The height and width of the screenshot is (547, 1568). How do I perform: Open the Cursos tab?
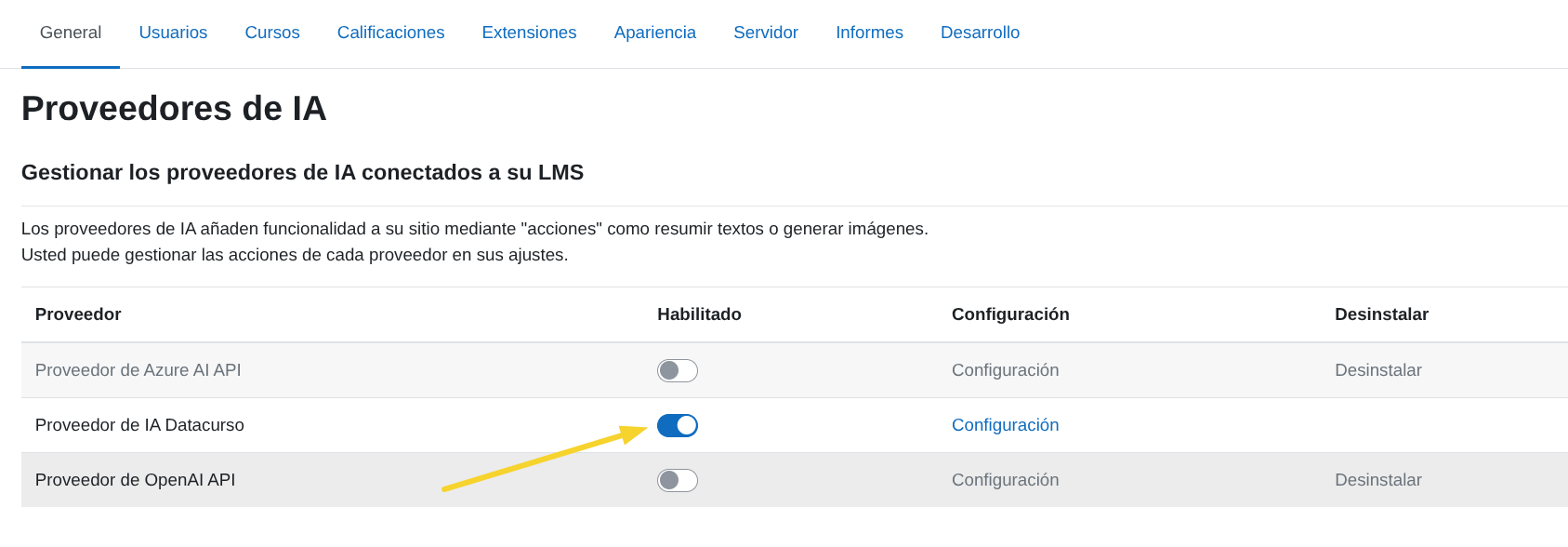(x=271, y=33)
